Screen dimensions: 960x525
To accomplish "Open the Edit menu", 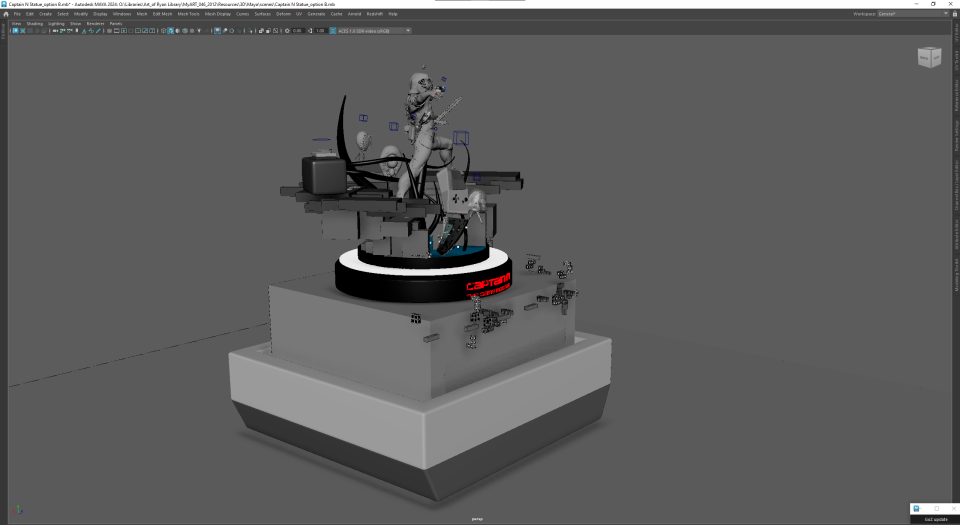I will click(x=29, y=13).
